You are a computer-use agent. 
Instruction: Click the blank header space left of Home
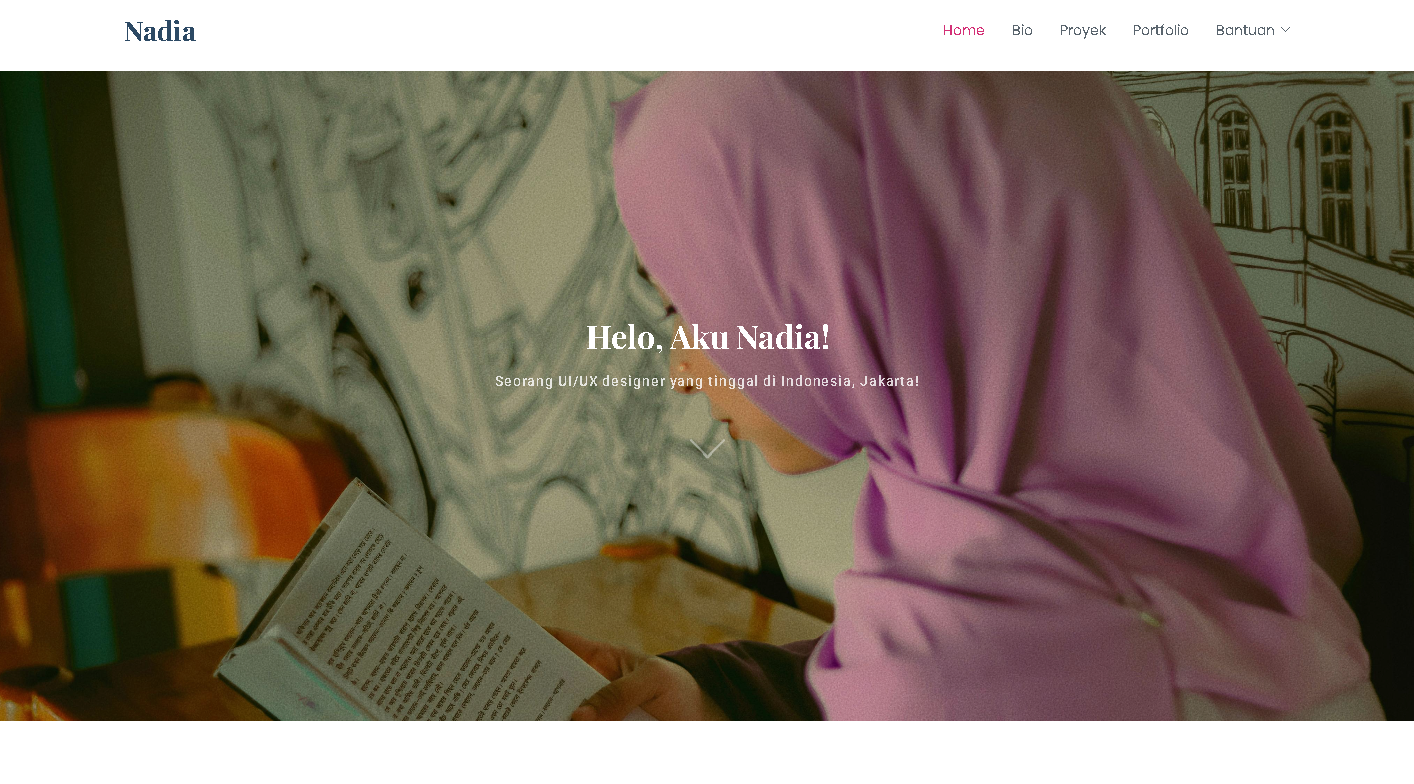(568, 35)
